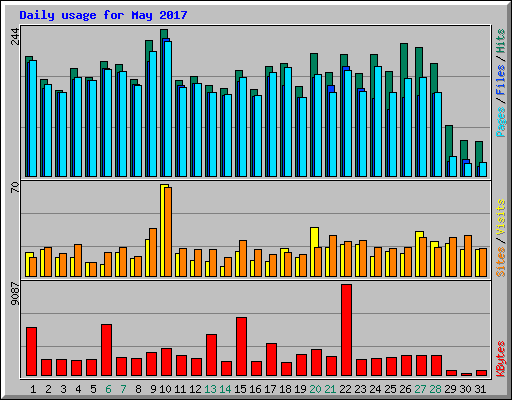Select the green "Hits" legend label
This screenshot has width=512, height=400.
click(500, 41)
